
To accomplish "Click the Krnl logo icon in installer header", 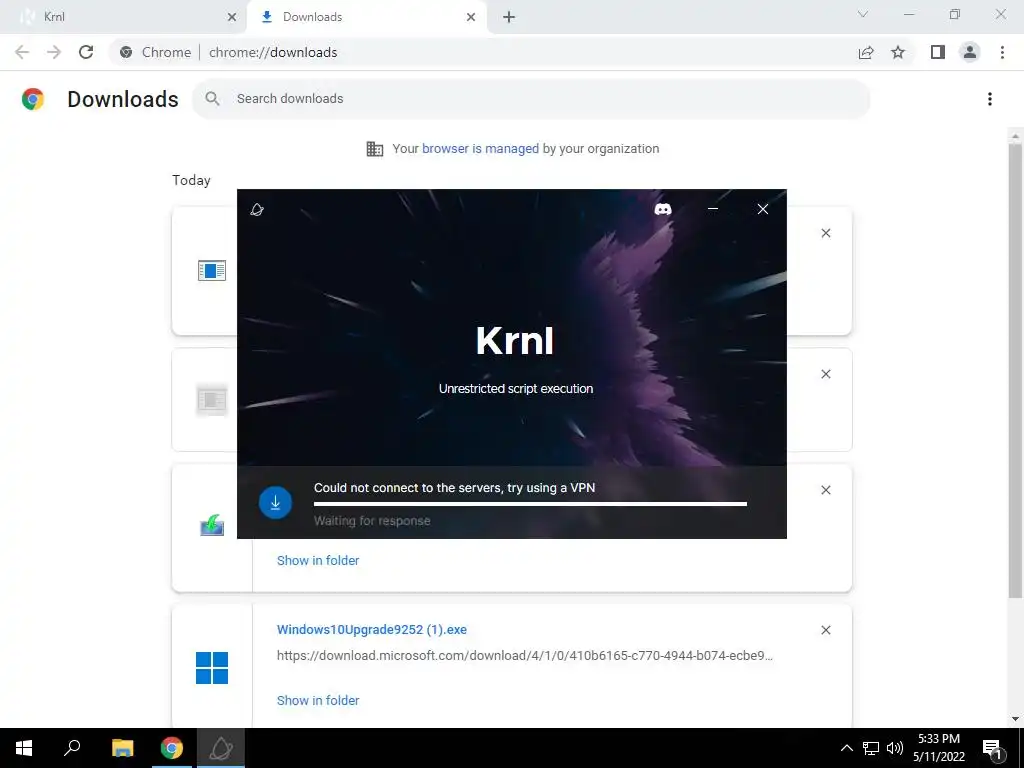I will click(x=257, y=210).
